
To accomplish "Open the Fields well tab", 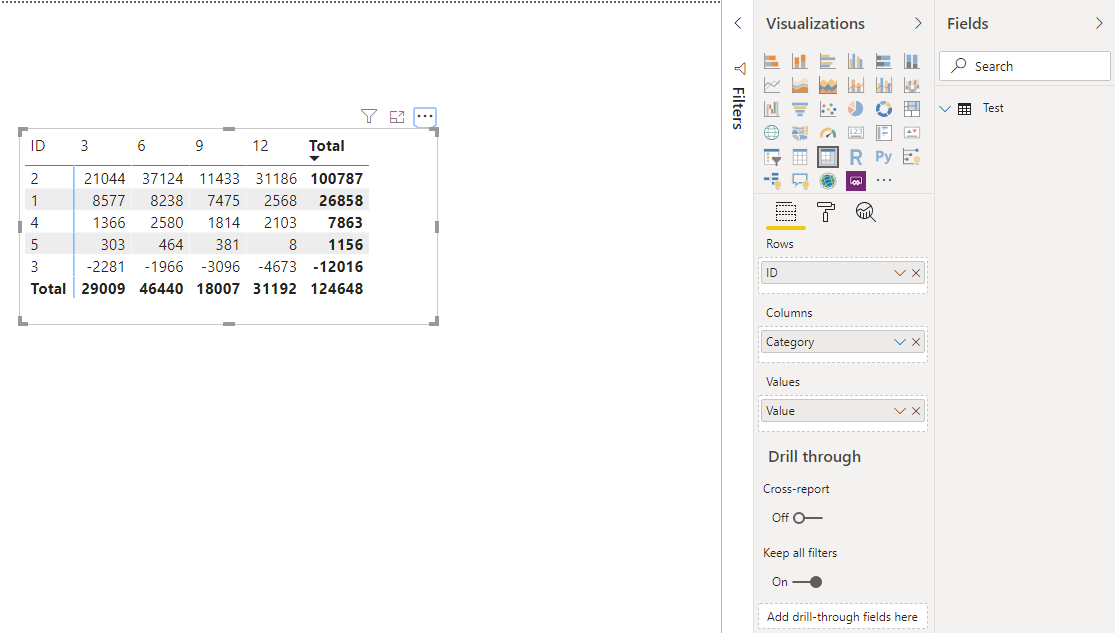I will click(x=786, y=212).
